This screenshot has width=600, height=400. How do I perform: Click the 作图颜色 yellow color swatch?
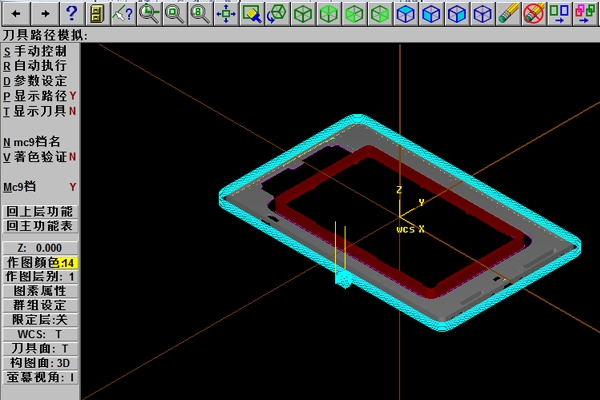tap(67, 262)
